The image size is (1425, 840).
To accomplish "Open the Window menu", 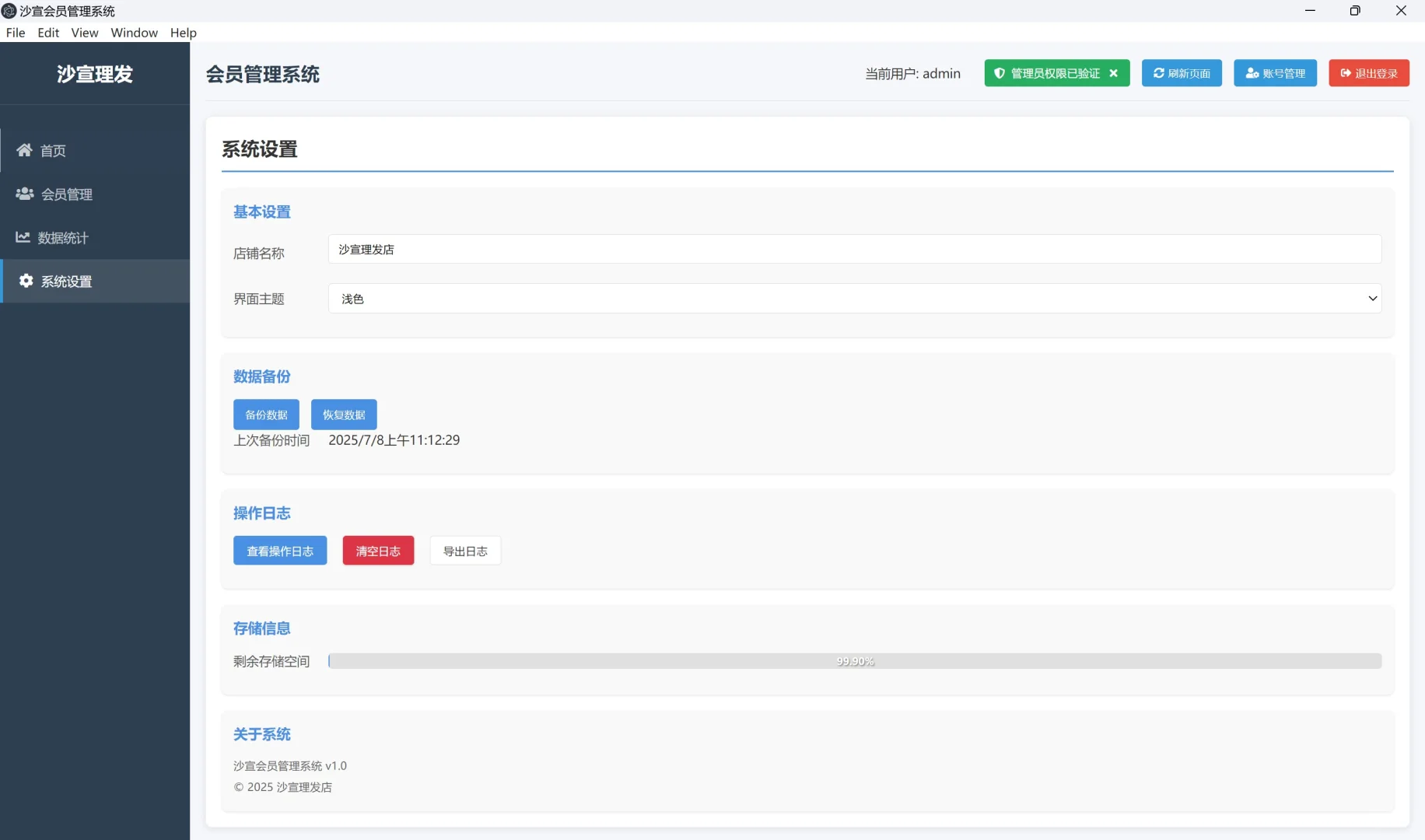I will 134,33.
